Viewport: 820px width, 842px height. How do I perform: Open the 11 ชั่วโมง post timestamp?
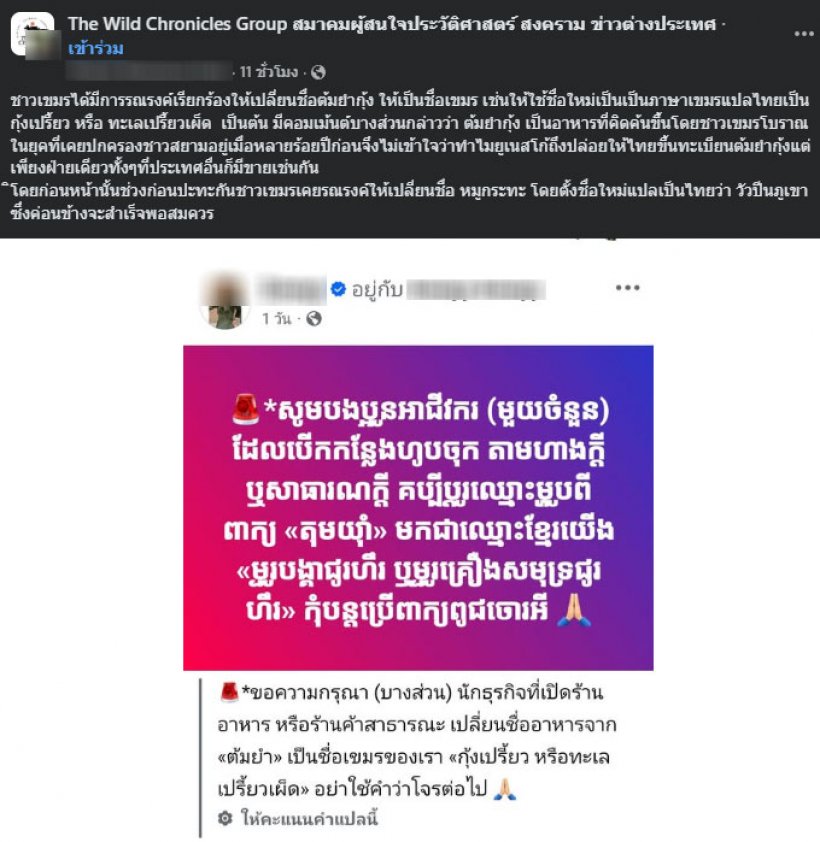[x=269, y=72]
